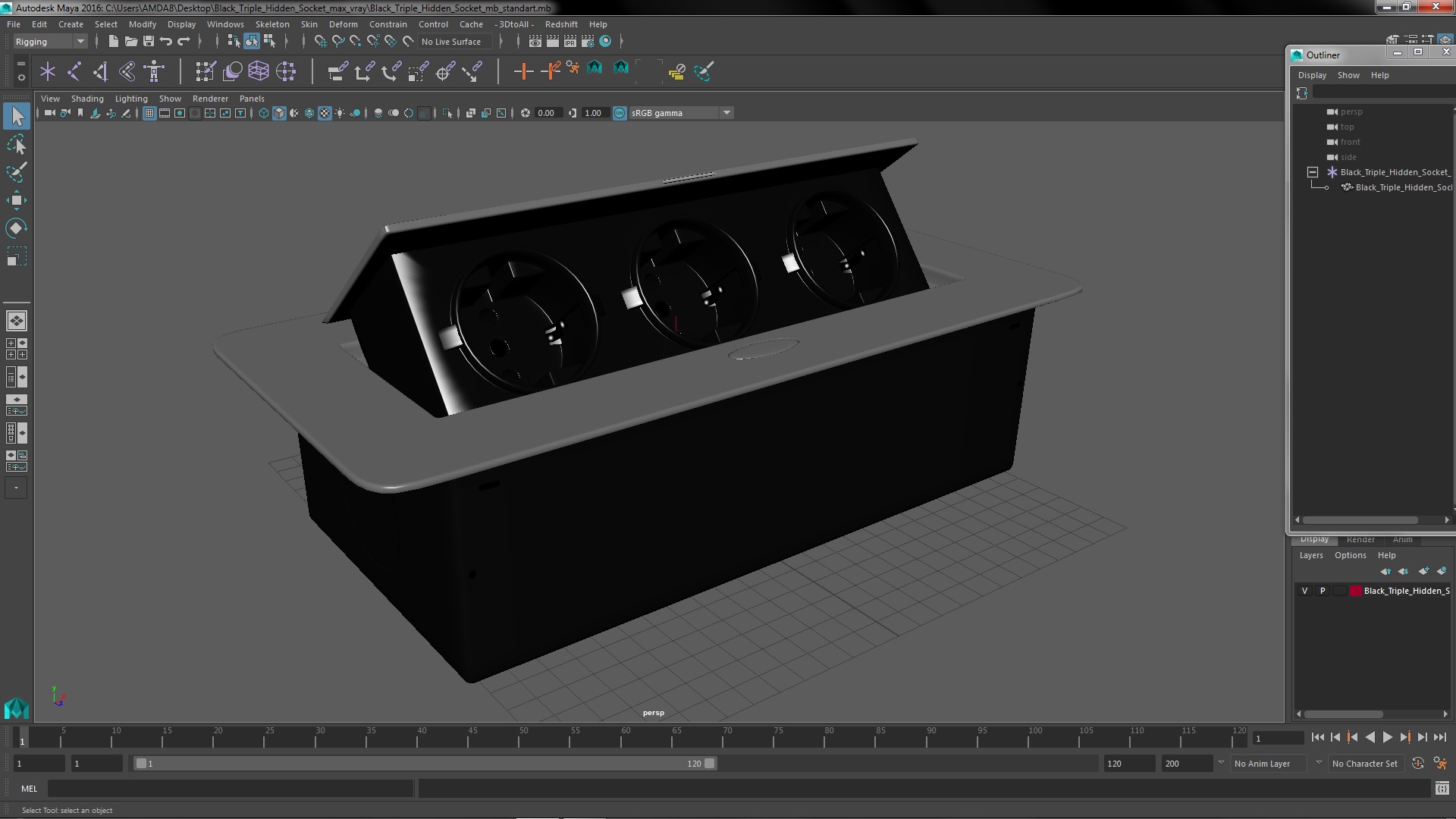Select the Rotate tool in toolbox
Image resolution: width=1456 pixels, height=819 pixels.
click(16, 228)
